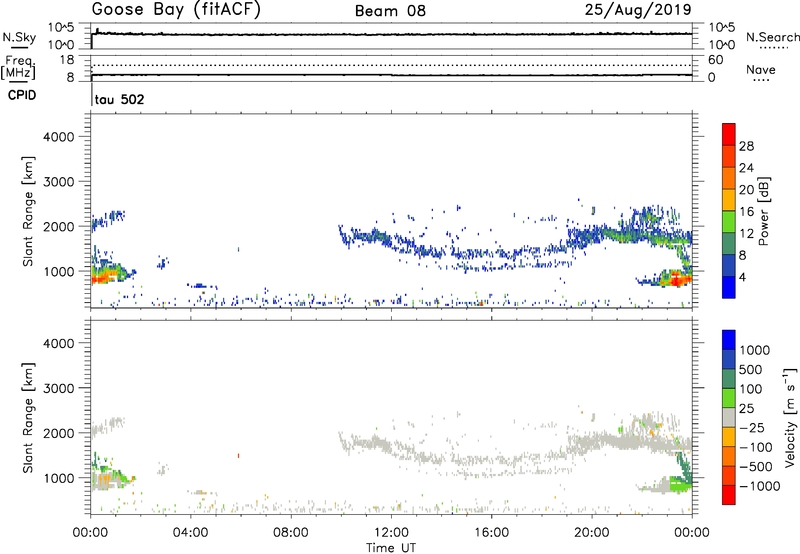This screenshot has height=554, width=800.
Task: Pick the light green 12–16 dB power segment
Action: click(x=729, y=222)
